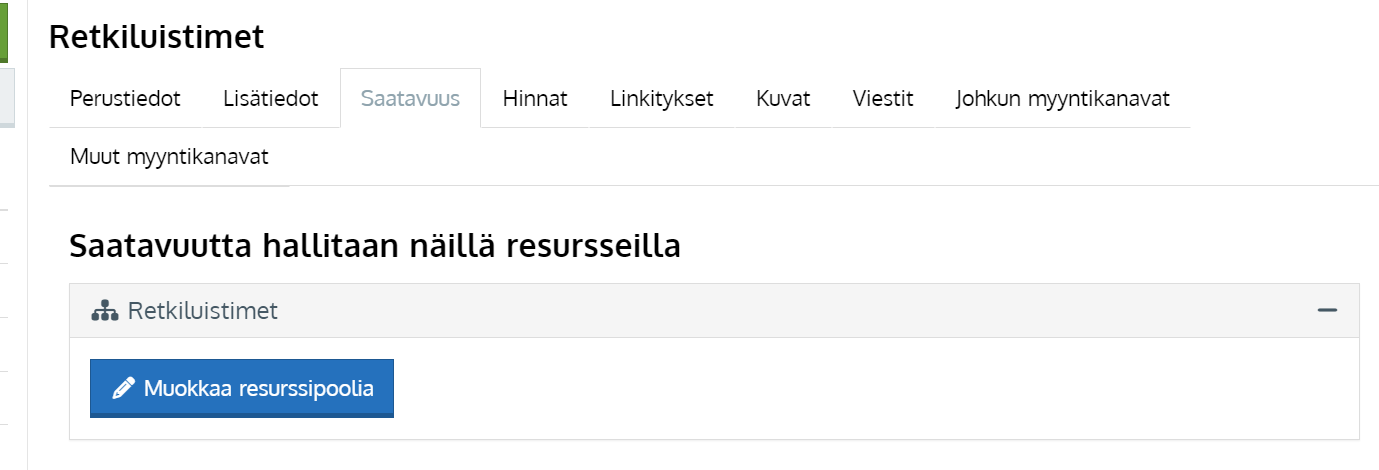
Task: Select the active Saatavuus tab
Action: pos(410,99)
